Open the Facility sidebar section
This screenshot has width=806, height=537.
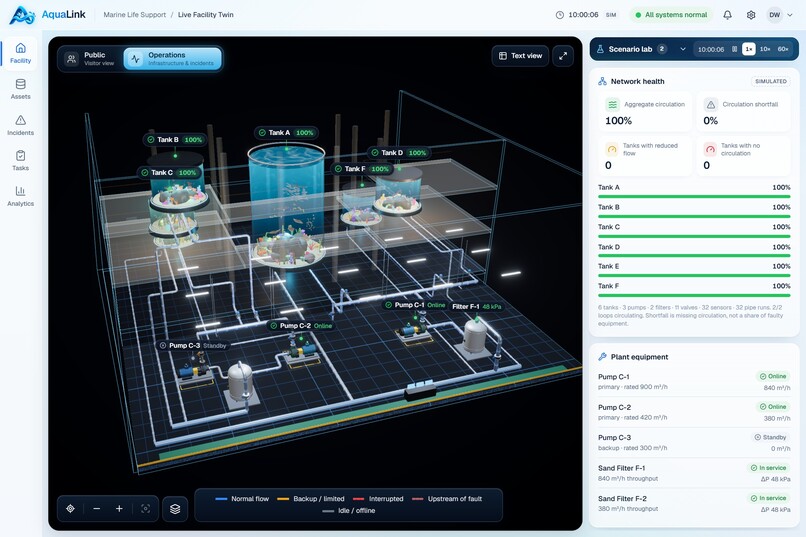(20, 53)
